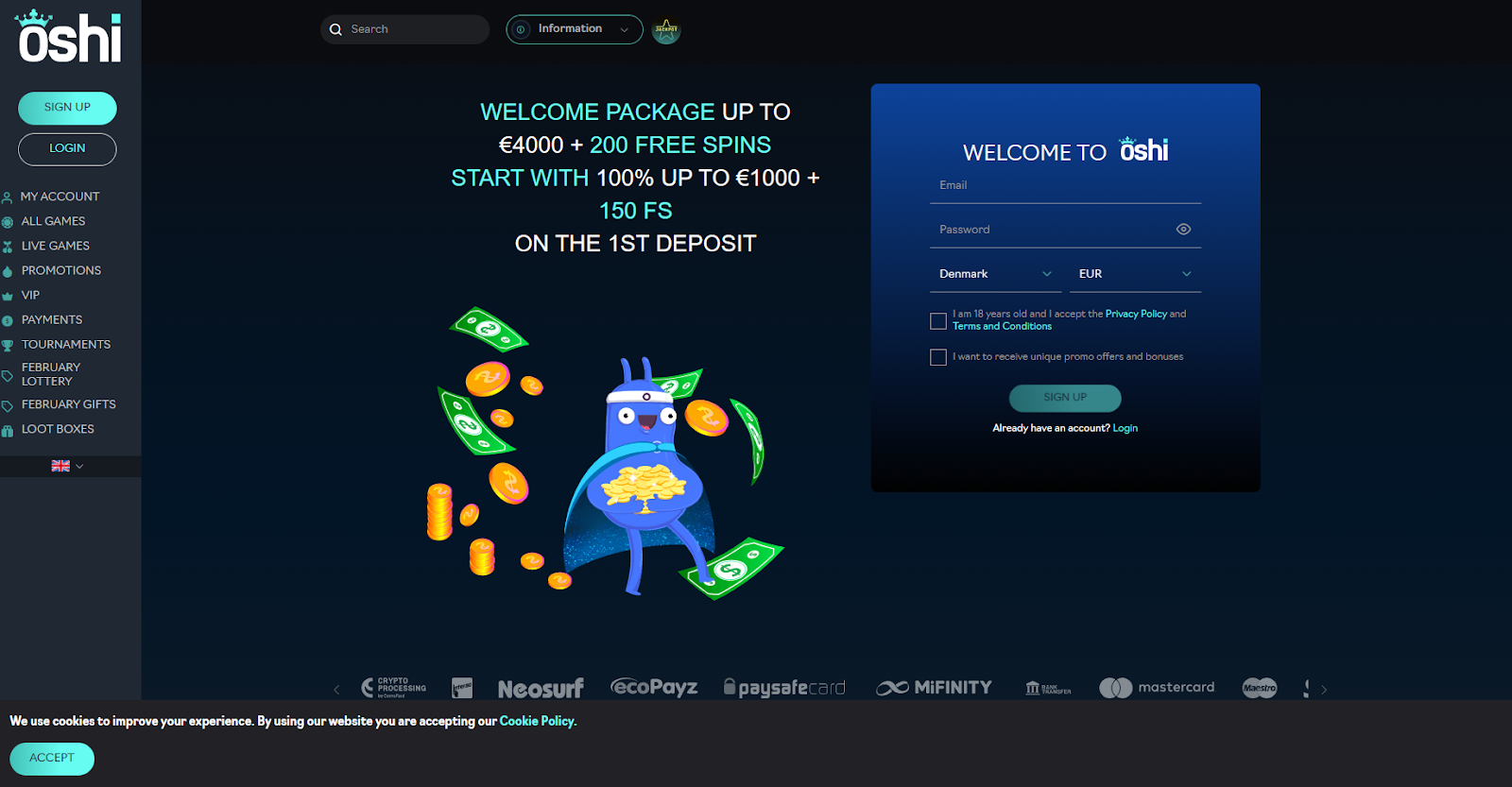Open the Privacy Policy link

pos(1136,314)
